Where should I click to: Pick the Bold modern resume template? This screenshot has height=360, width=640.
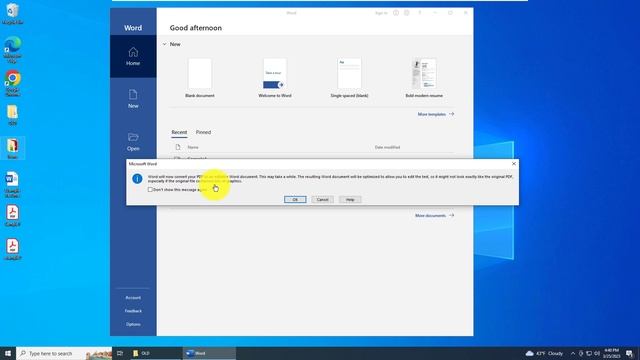click(x=424, y=78)
